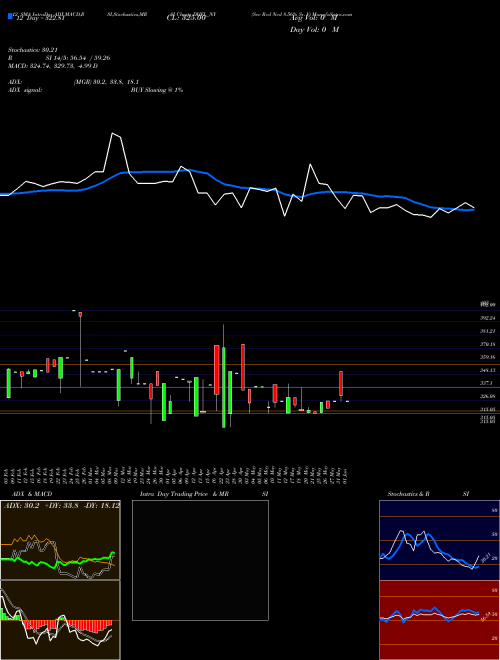Click the 359.16 price axis label
Screen dimensions: 500x660
point(488,357)
